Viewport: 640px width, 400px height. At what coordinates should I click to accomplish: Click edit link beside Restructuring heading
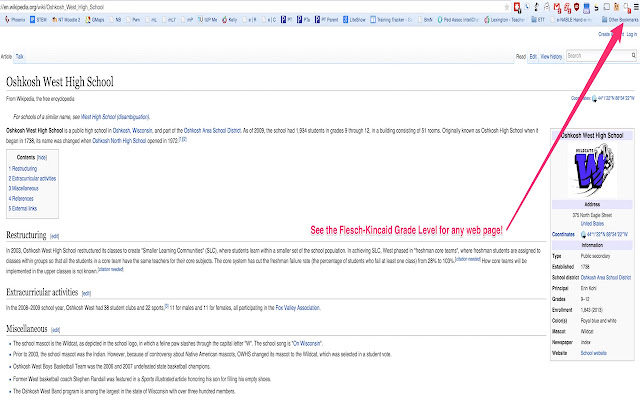coord(56,236)
